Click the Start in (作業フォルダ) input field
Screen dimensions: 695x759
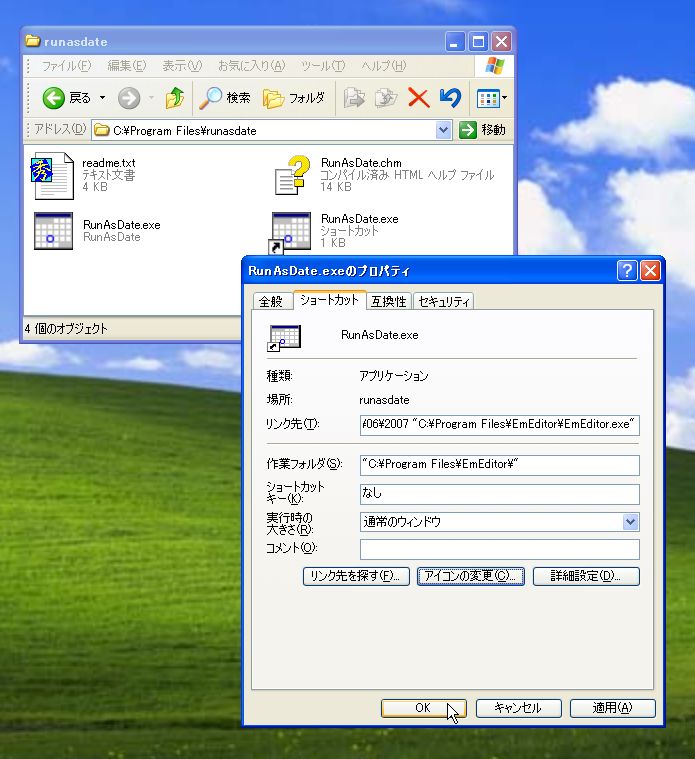click(x=499, y=465)
